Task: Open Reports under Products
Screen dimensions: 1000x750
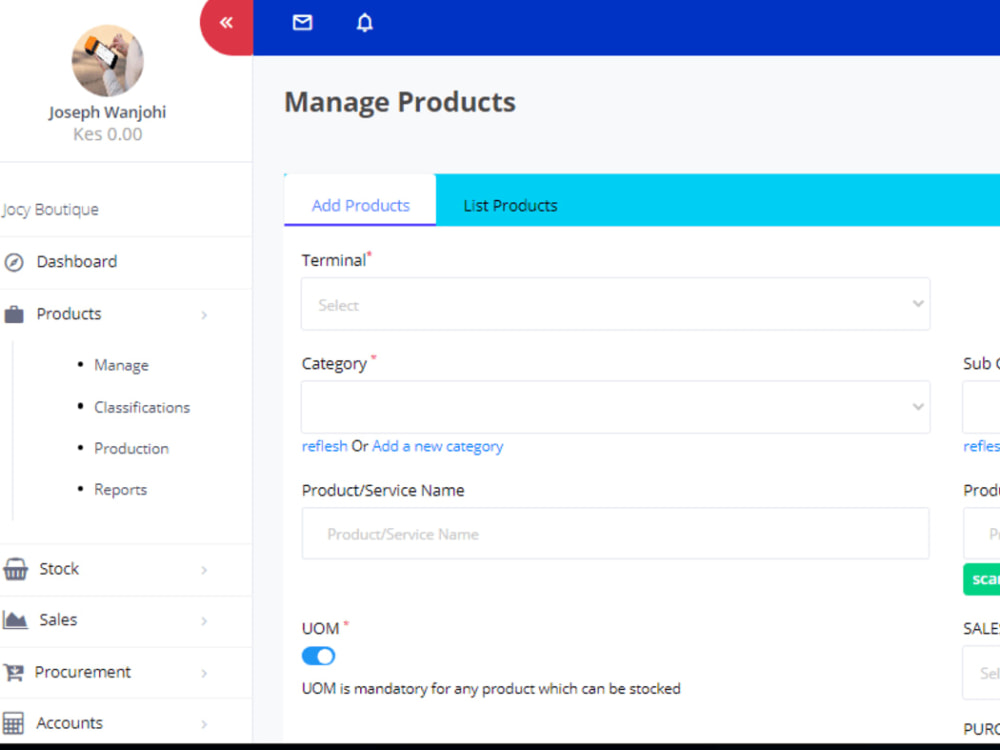Action: click(121, 490)
